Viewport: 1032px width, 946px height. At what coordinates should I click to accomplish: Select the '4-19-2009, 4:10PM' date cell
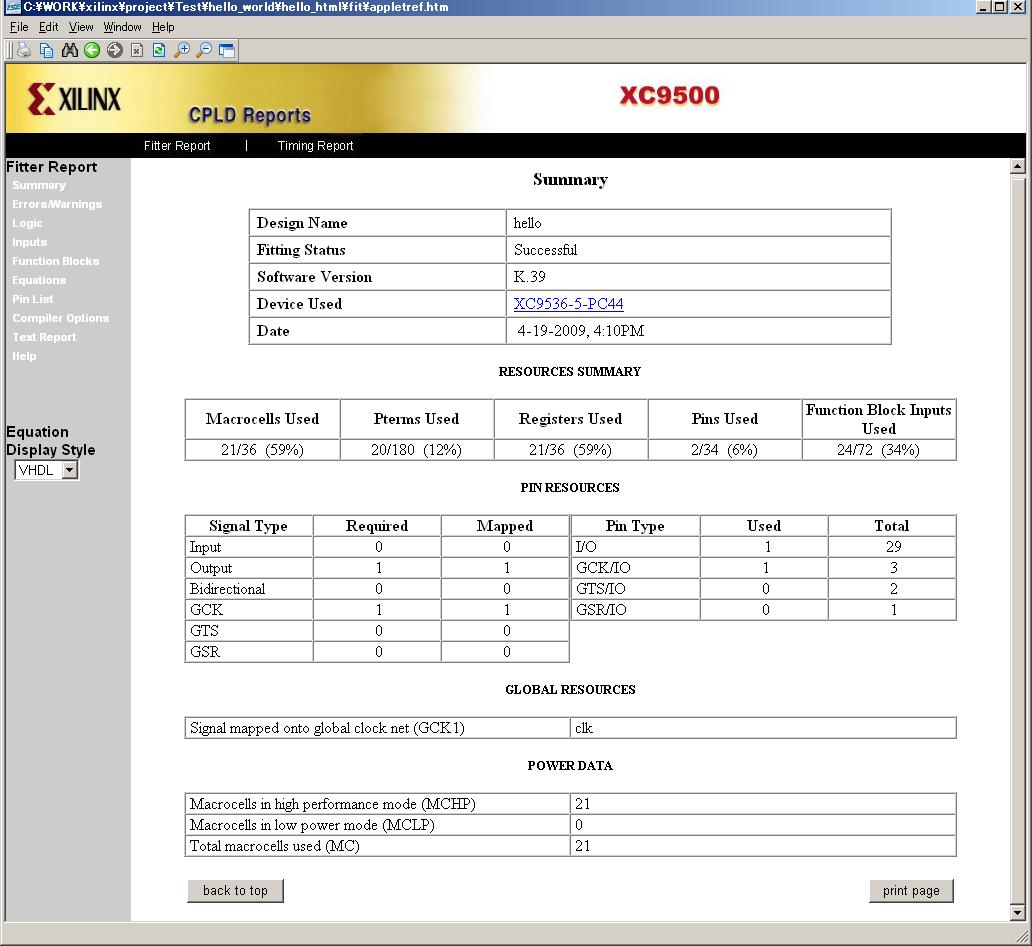(x=698, y=330)
